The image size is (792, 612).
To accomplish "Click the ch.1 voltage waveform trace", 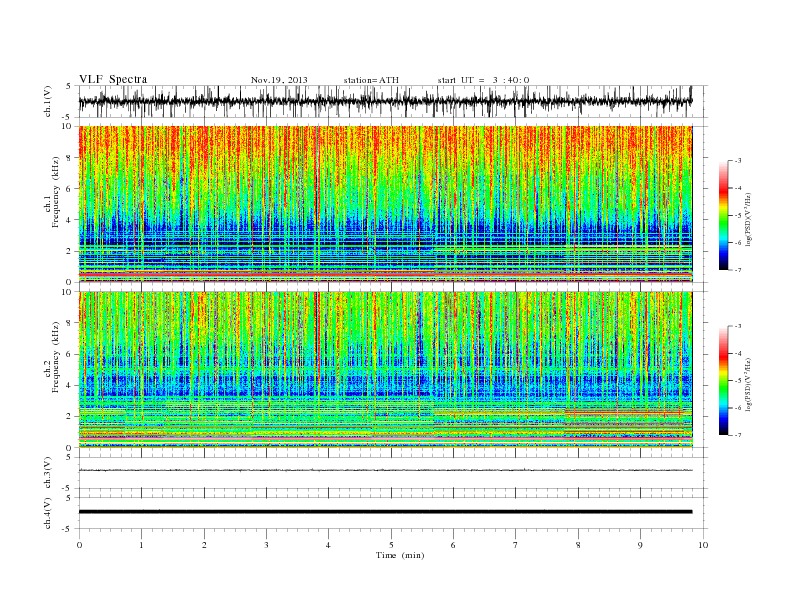I will 385,101.
